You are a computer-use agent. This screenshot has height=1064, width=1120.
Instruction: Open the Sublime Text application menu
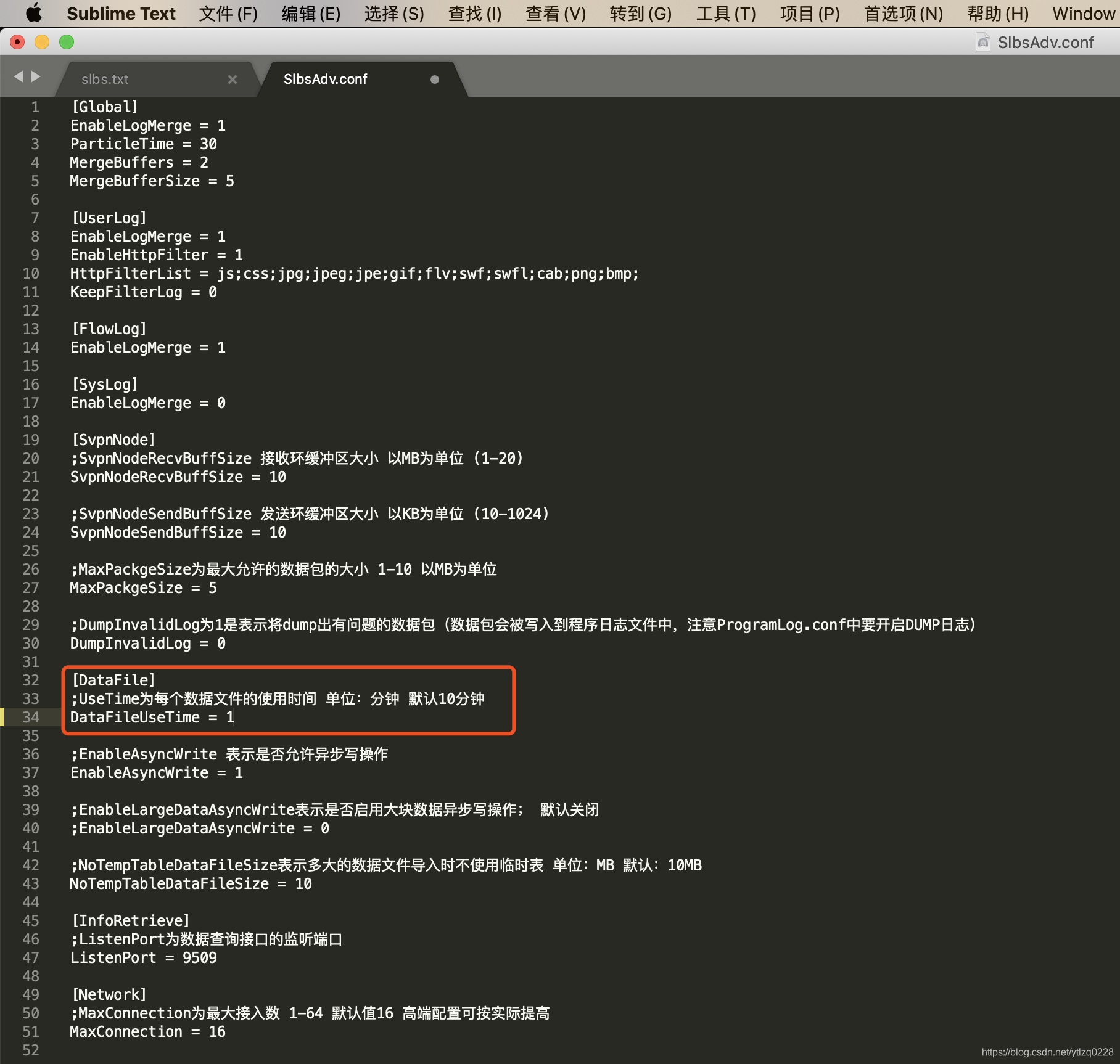121,13
